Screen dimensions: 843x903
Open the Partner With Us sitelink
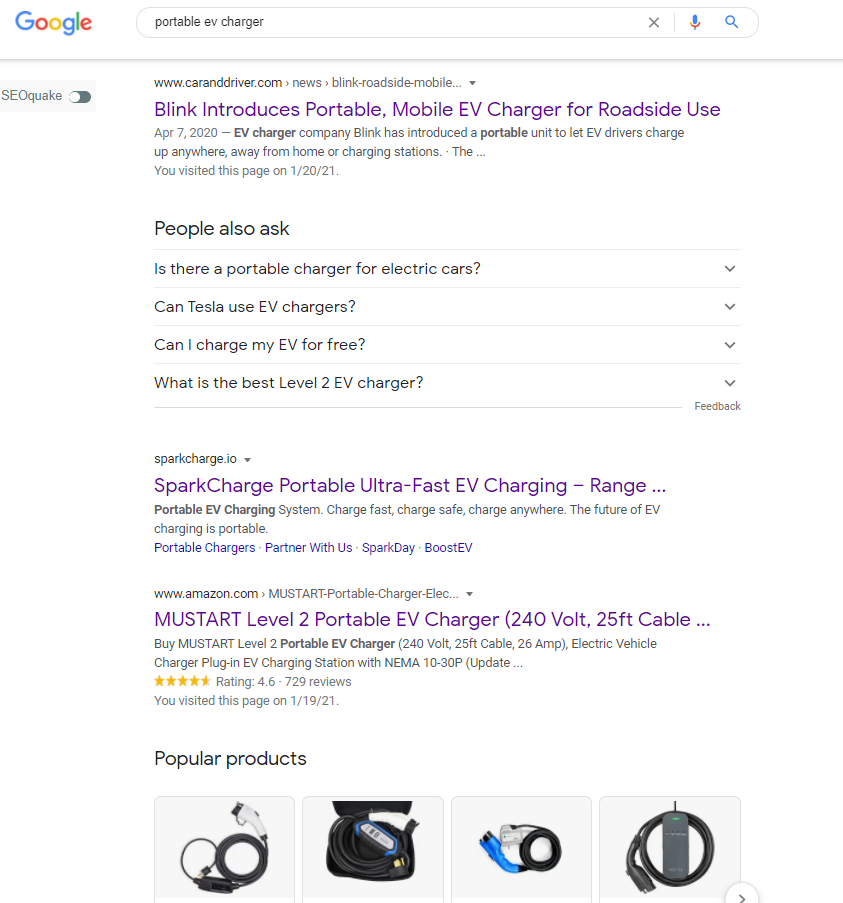click(x=309, y=548)
